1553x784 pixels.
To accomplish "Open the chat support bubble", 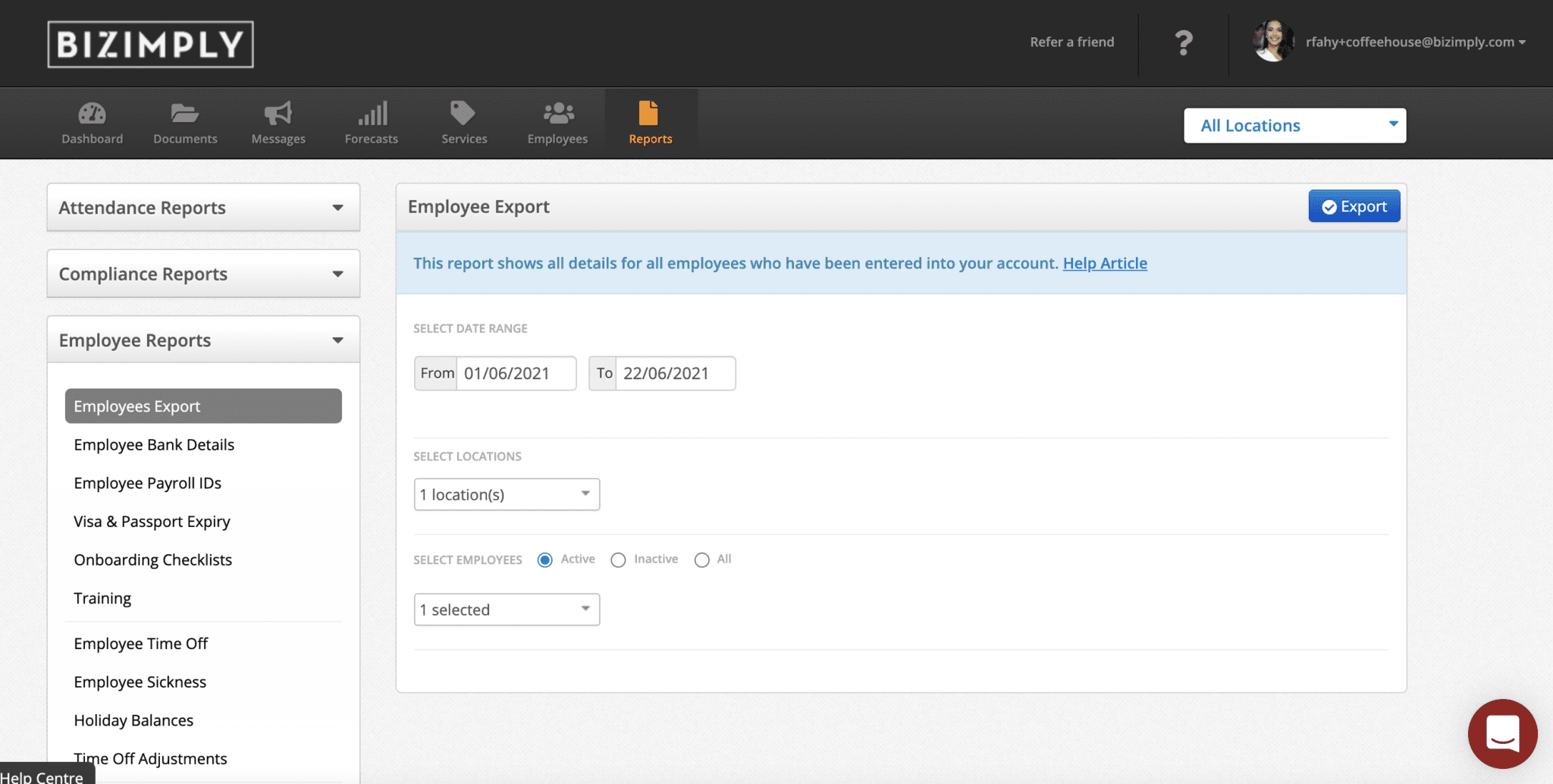I will click(x=1502, y=733).
